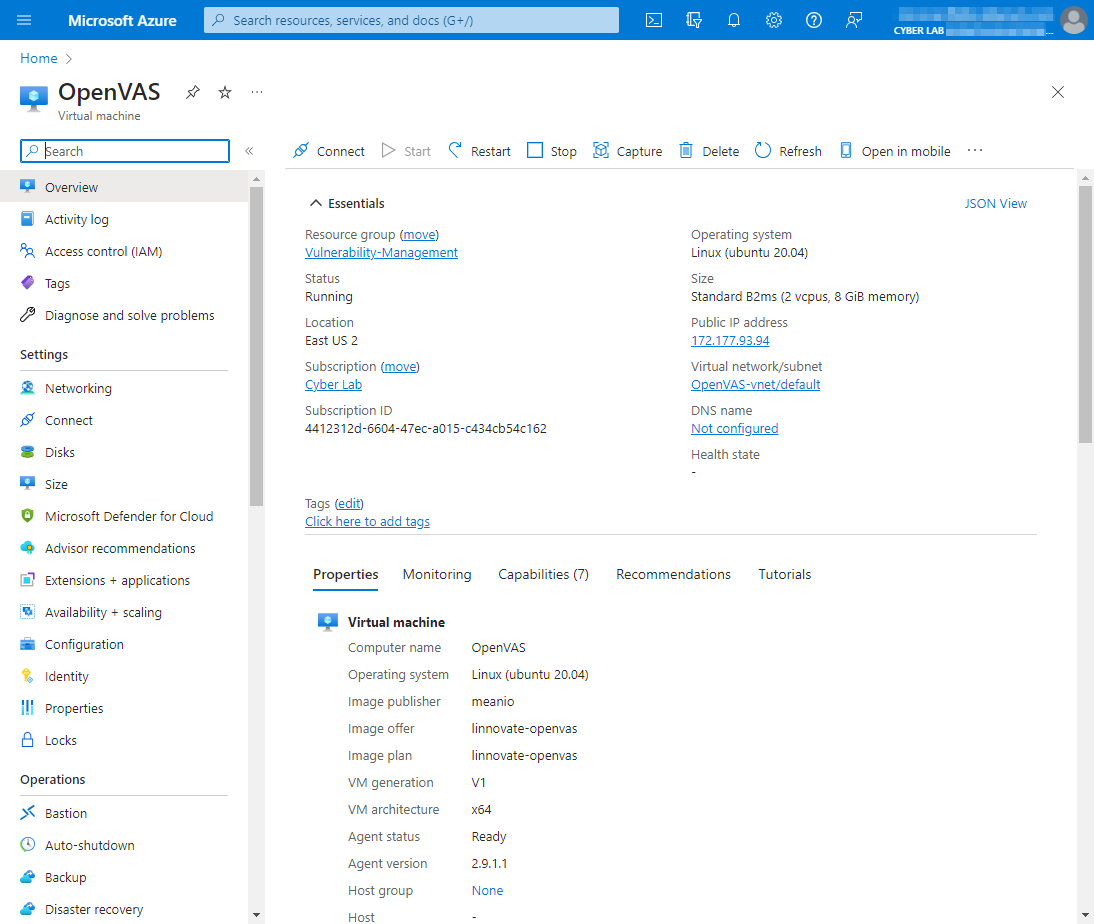Open the account avatar menu

[1073, 20]
